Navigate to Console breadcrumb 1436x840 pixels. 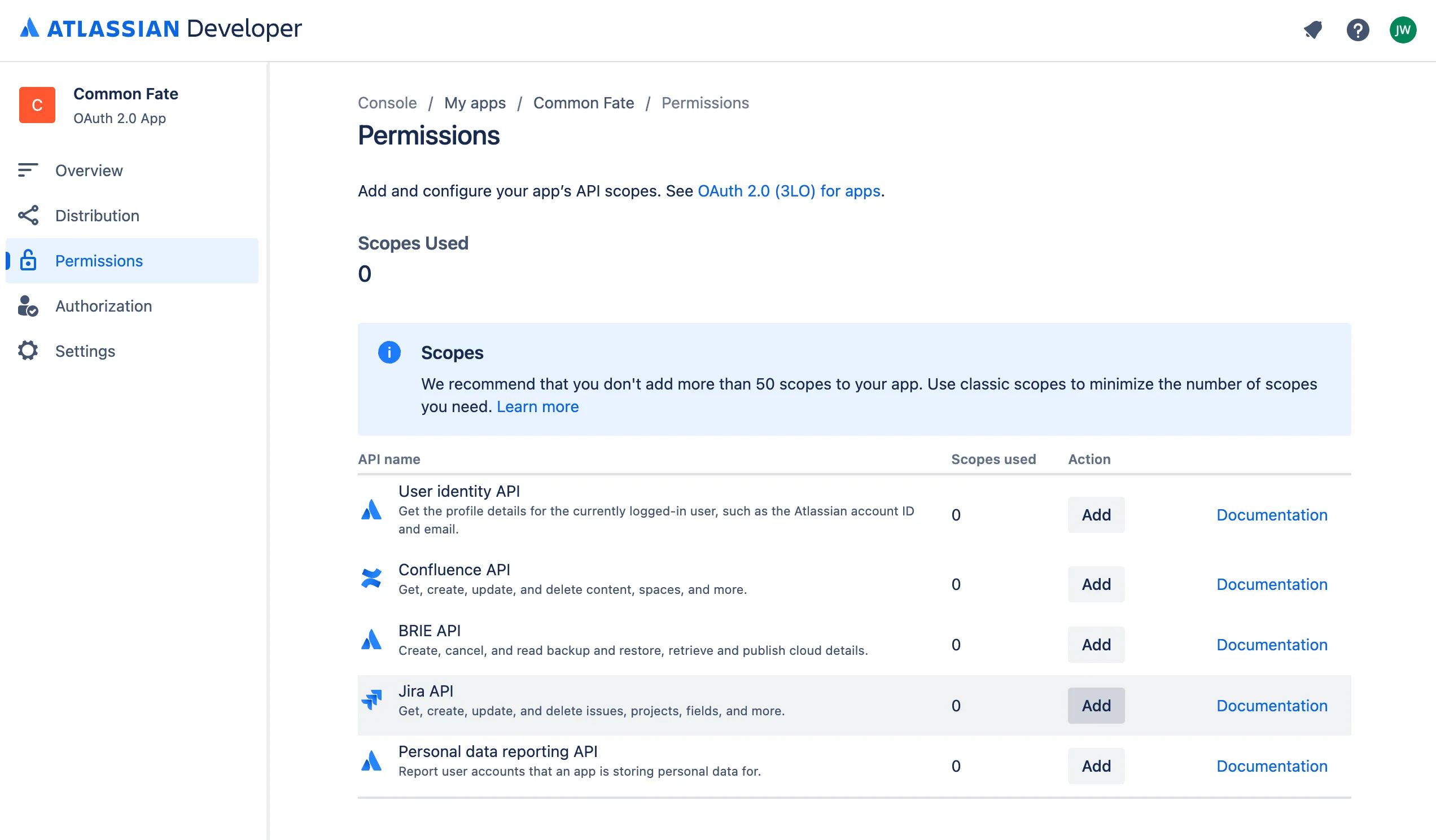click(x=387, y=103)
